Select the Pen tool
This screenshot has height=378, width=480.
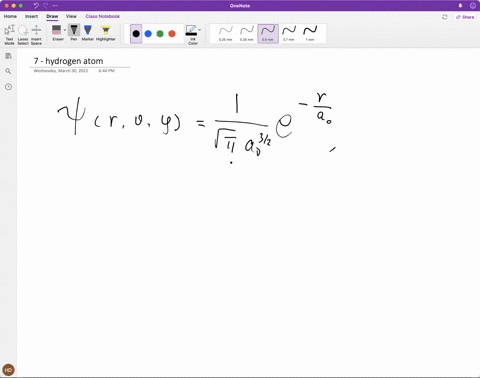(x=74, y=33)
